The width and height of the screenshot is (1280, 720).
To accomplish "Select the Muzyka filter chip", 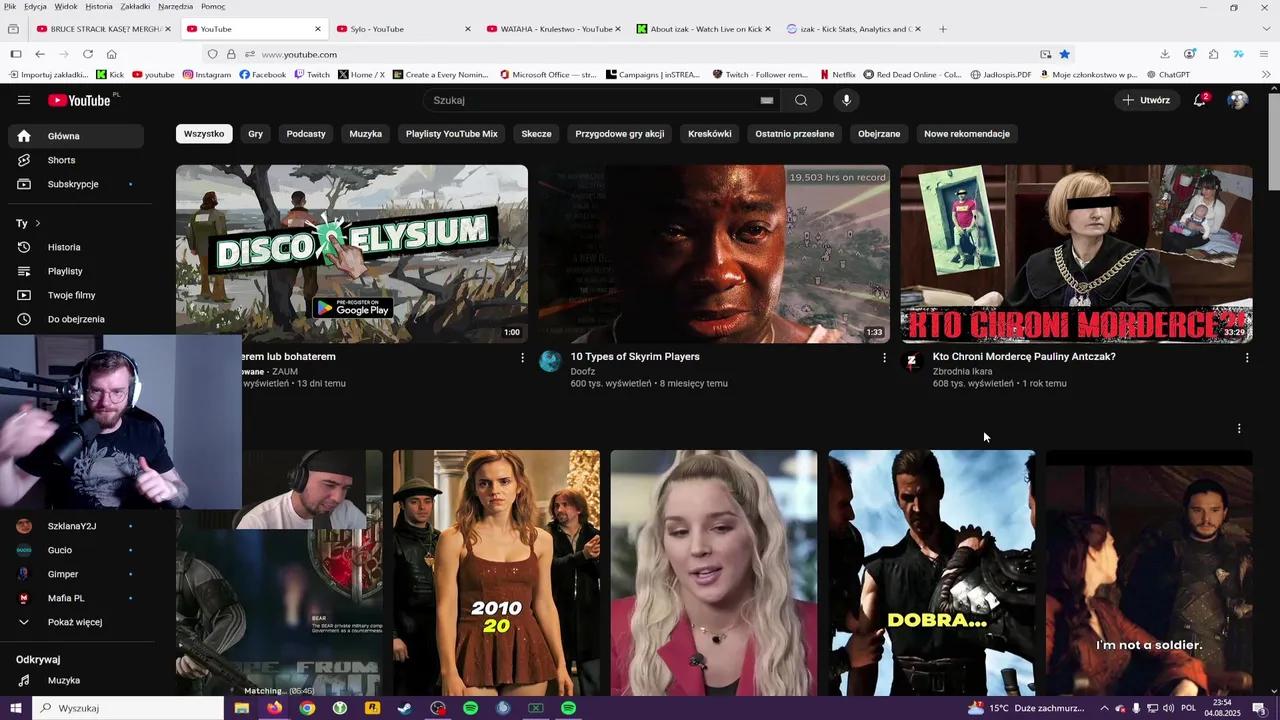I will pos(366,133).
